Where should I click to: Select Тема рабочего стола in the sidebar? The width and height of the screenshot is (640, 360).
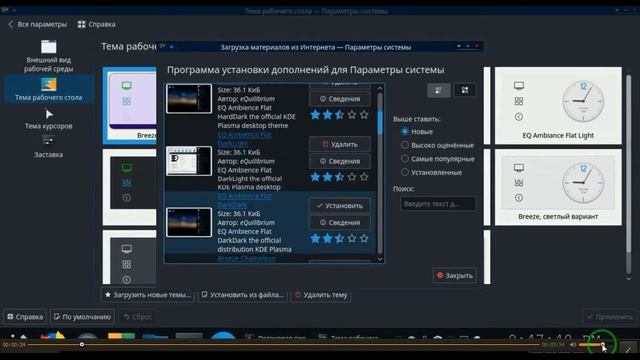[x=49, y=90]
